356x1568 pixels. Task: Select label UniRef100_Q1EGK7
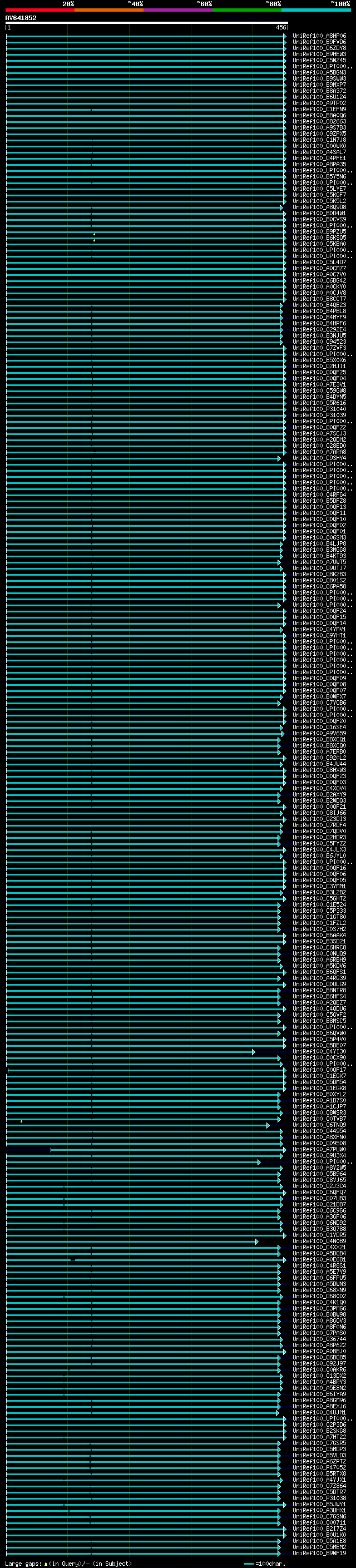[319, 1076]
